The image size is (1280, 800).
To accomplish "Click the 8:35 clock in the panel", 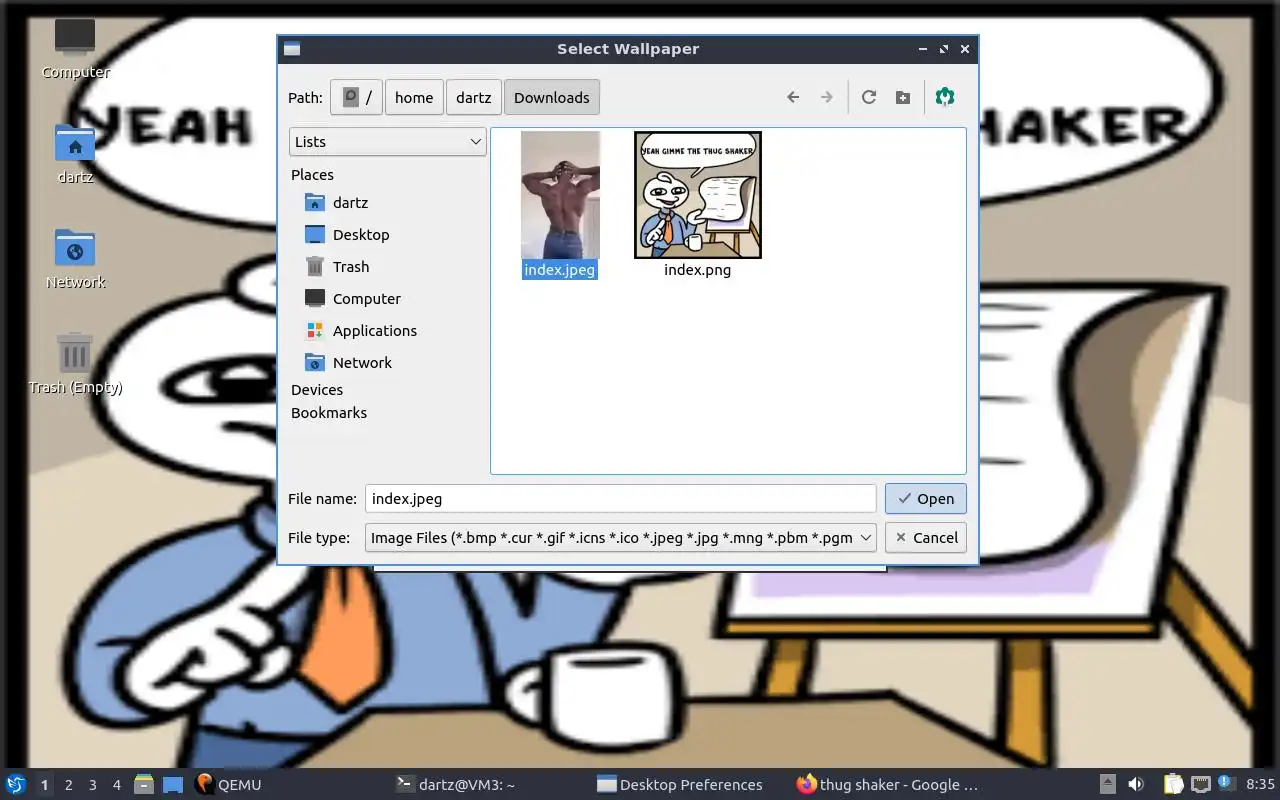I will pyautogui.click(x=1260, y=784).
